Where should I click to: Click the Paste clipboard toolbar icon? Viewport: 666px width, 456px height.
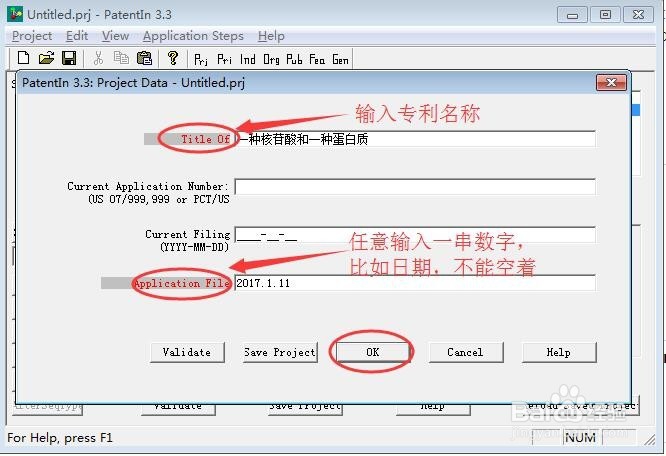point(144,58)
